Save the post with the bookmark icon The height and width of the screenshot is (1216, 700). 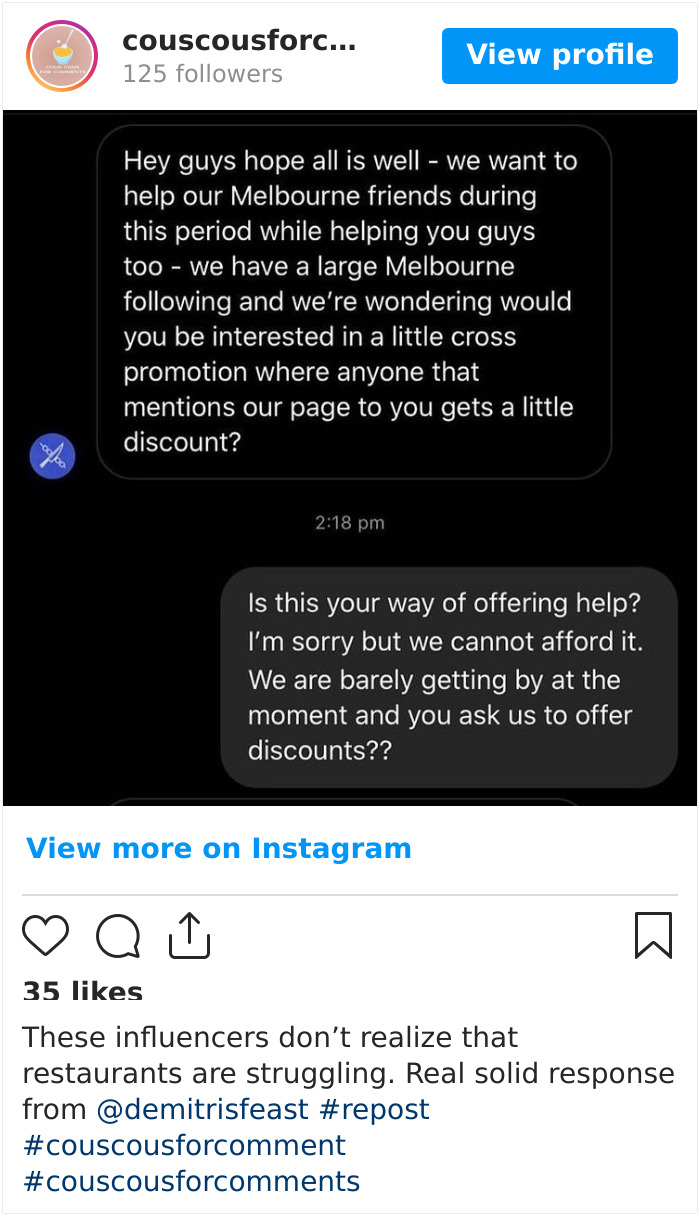[x=654, y=935]
